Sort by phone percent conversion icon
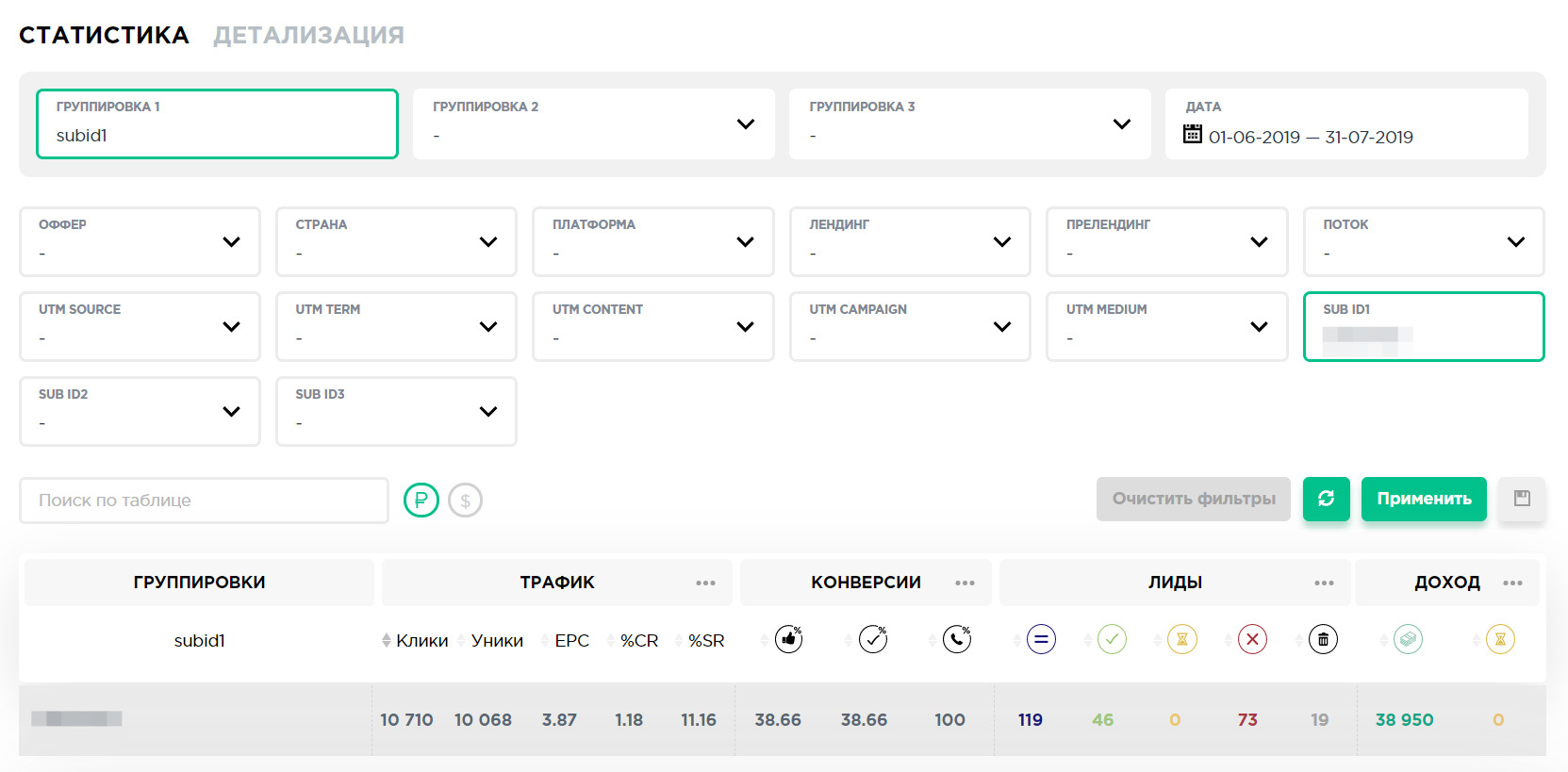The height and width of the screenshot is (772, 1568). pyautogui.click(x=957, y=639)
